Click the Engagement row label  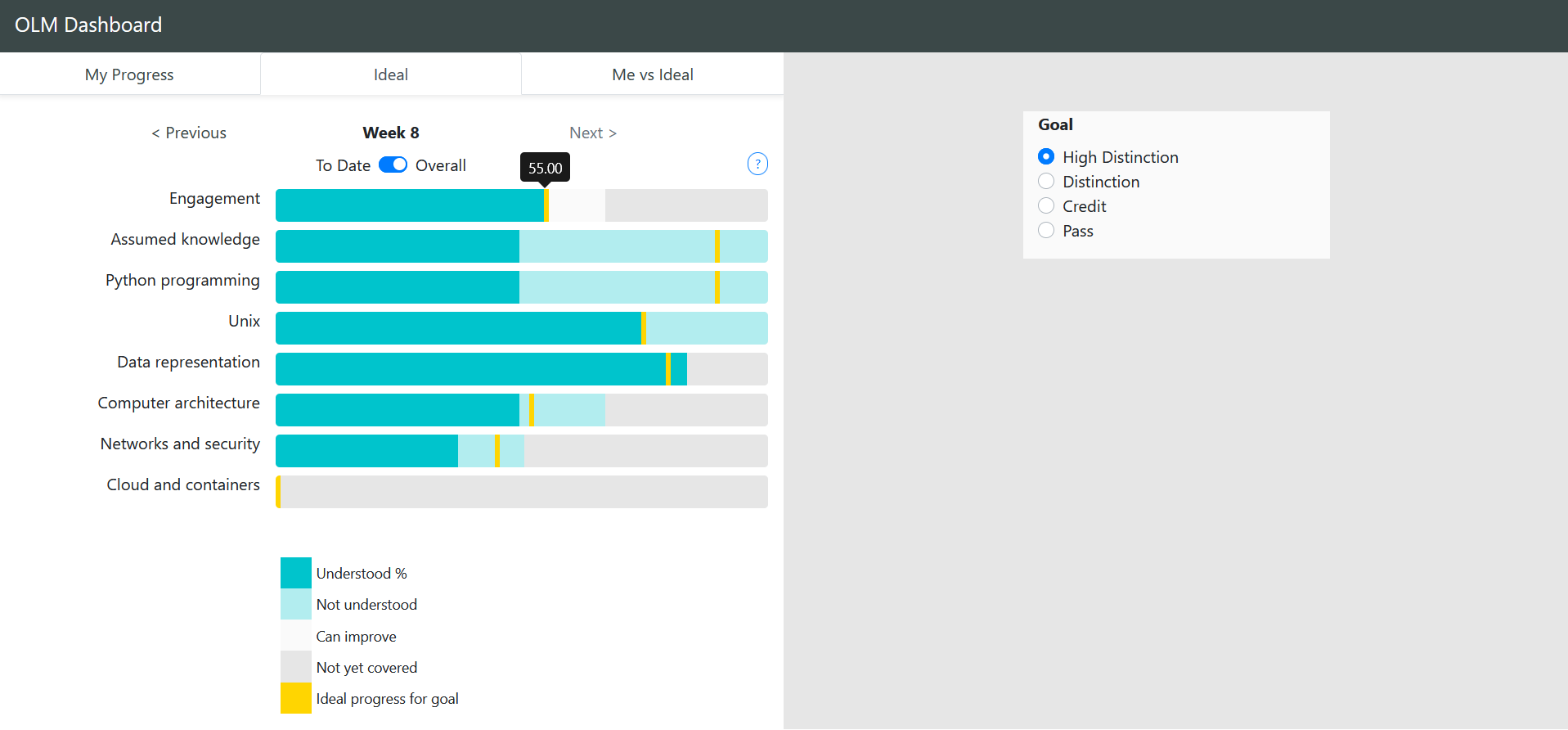tap(214, 198)
